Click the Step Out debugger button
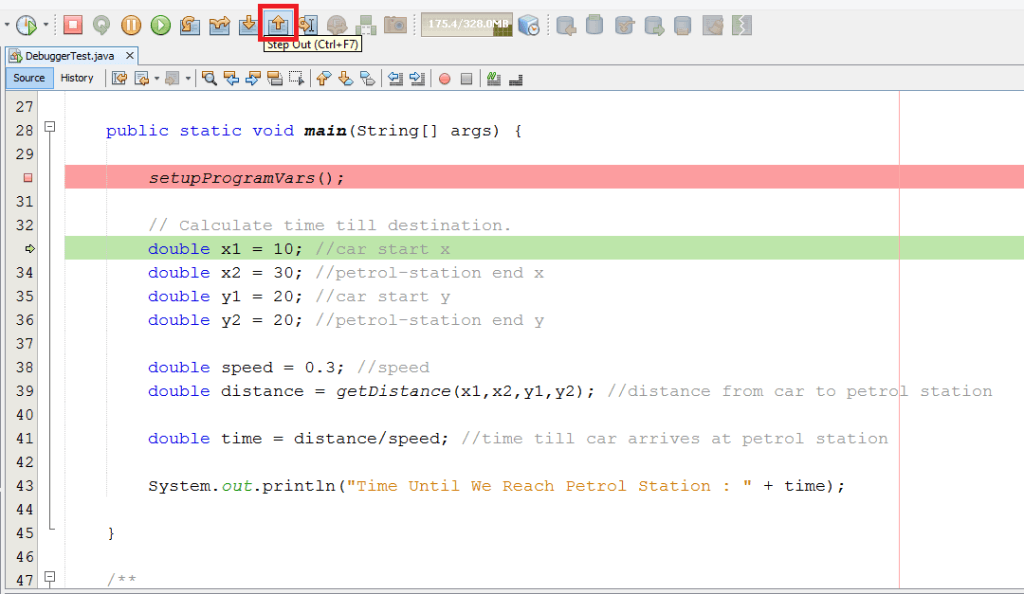Screen dimensions: 1024x594 pyautogui.click(x=279, y=23)
